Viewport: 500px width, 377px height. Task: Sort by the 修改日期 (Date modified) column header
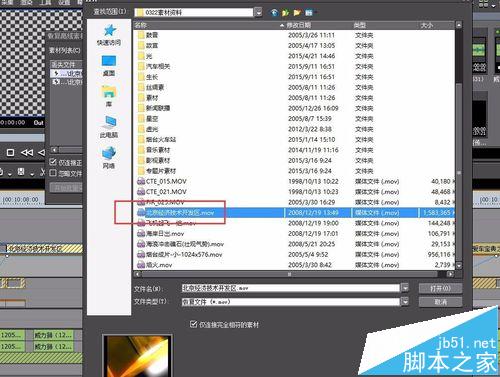[319, 25]
